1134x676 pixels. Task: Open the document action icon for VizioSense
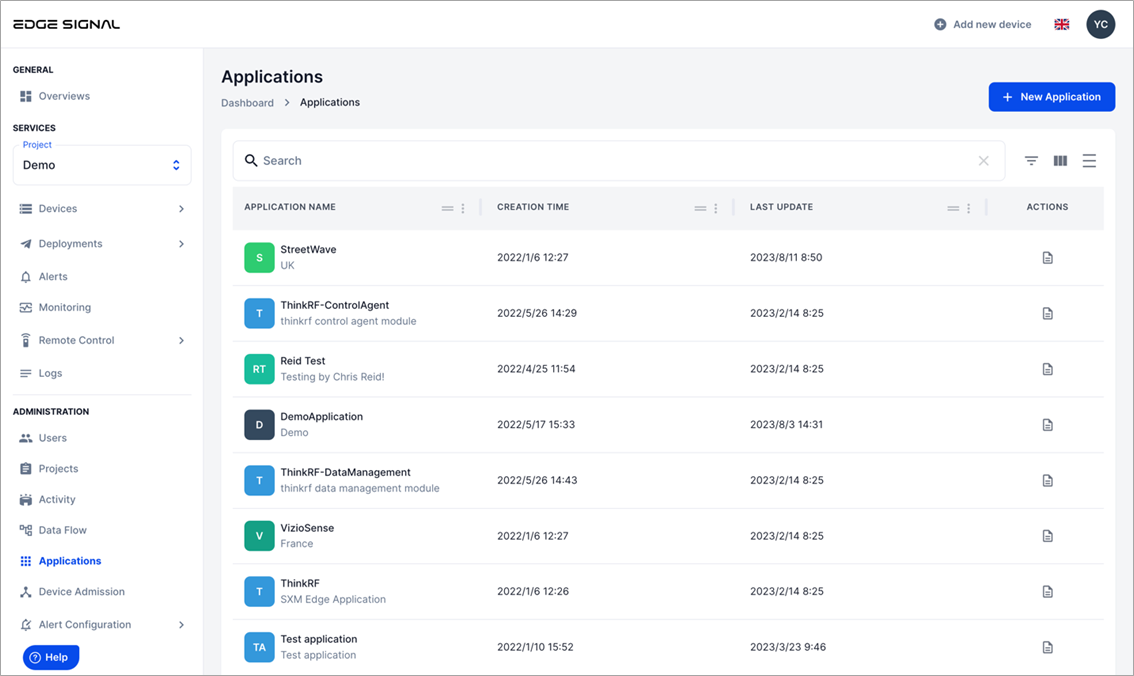pos(1047,536)
